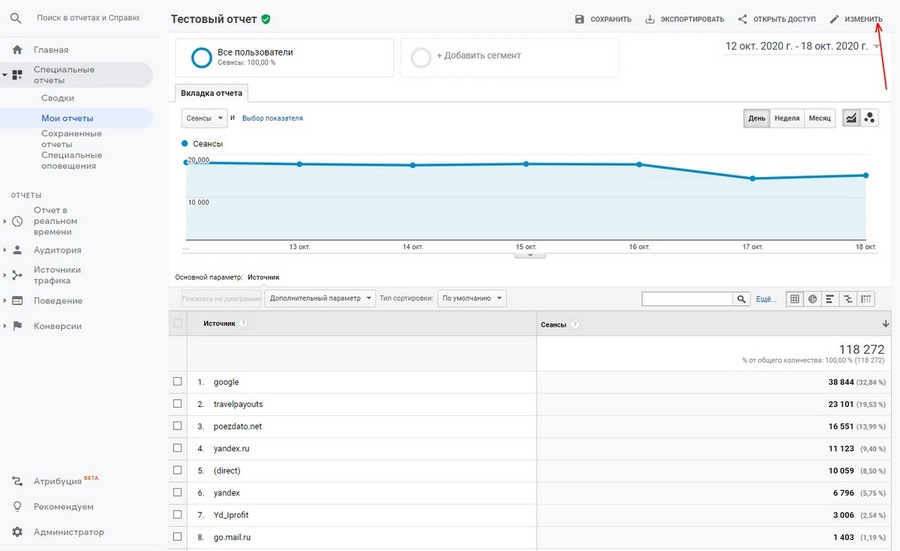Click the table search magnifier button

742,299
